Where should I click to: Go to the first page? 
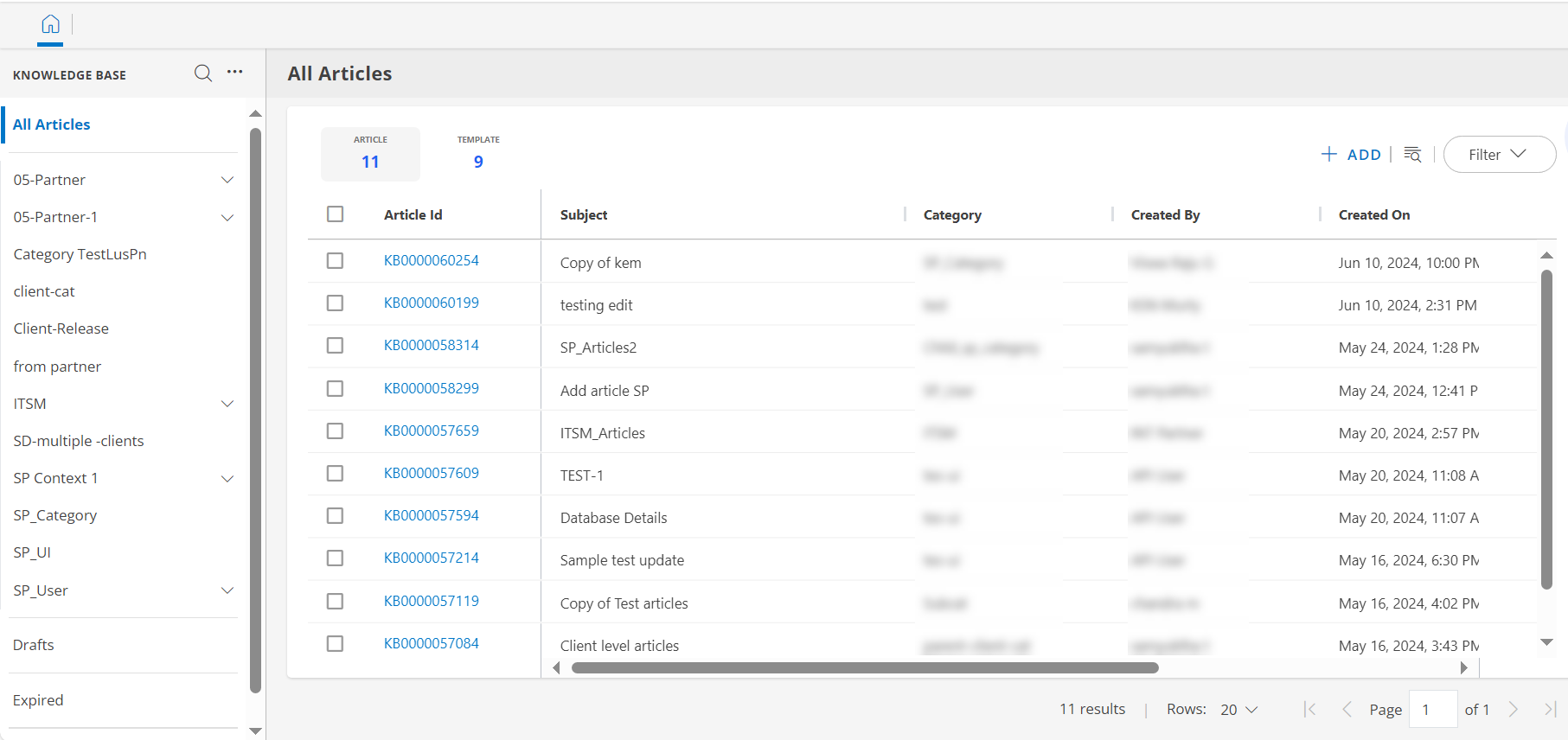coord(1310,710)
